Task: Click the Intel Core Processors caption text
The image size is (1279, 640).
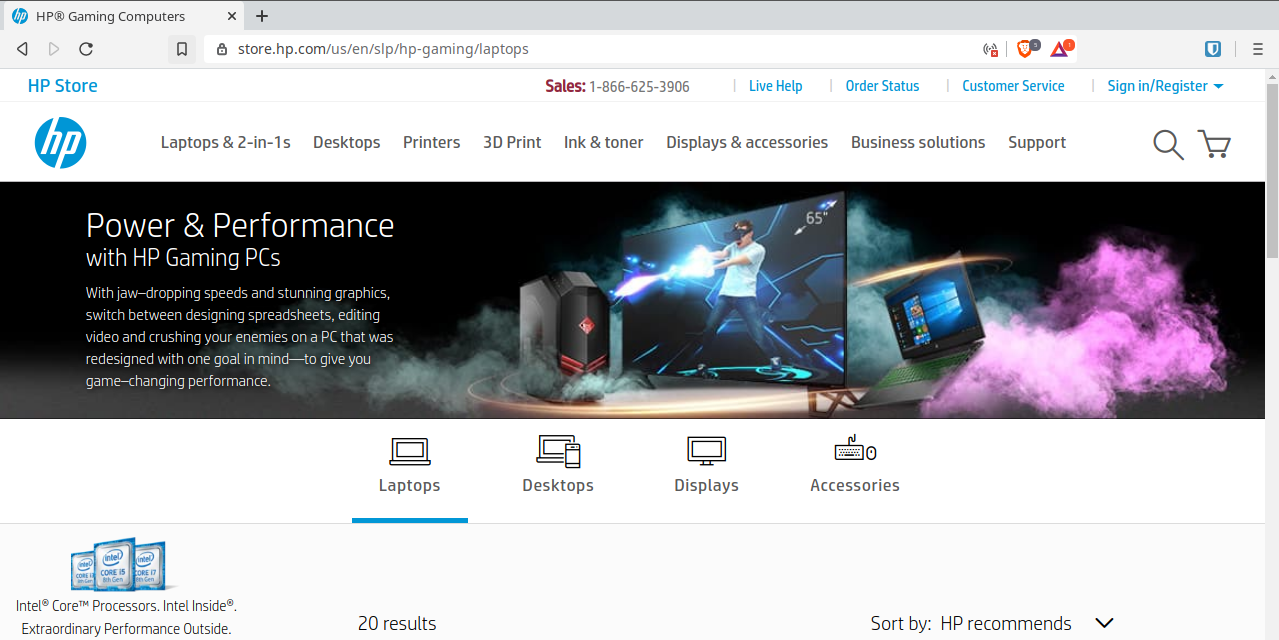Action: pyautogui.click(x=126, y=617)
